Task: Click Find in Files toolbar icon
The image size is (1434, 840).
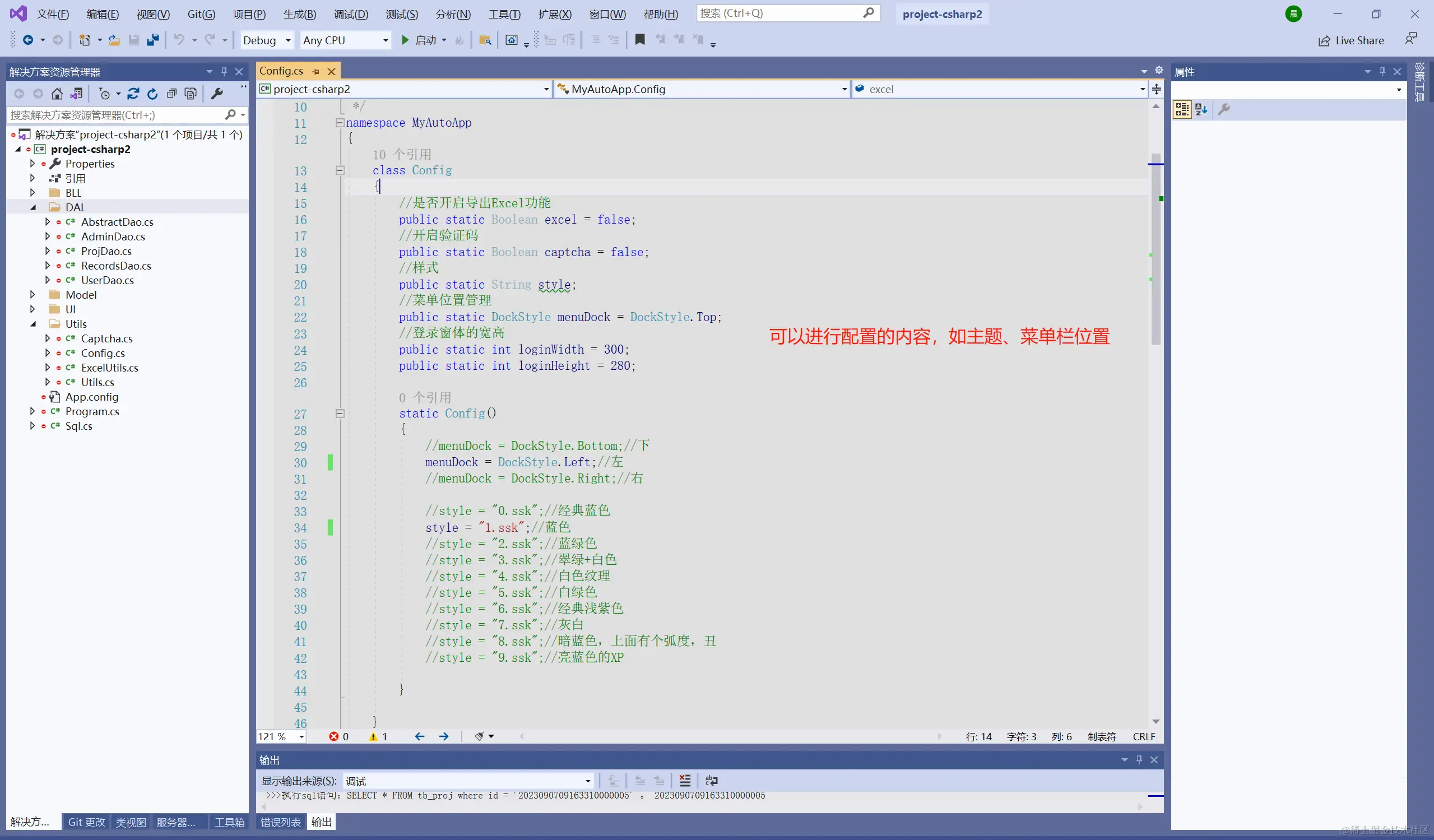Action: pos(485,40)
